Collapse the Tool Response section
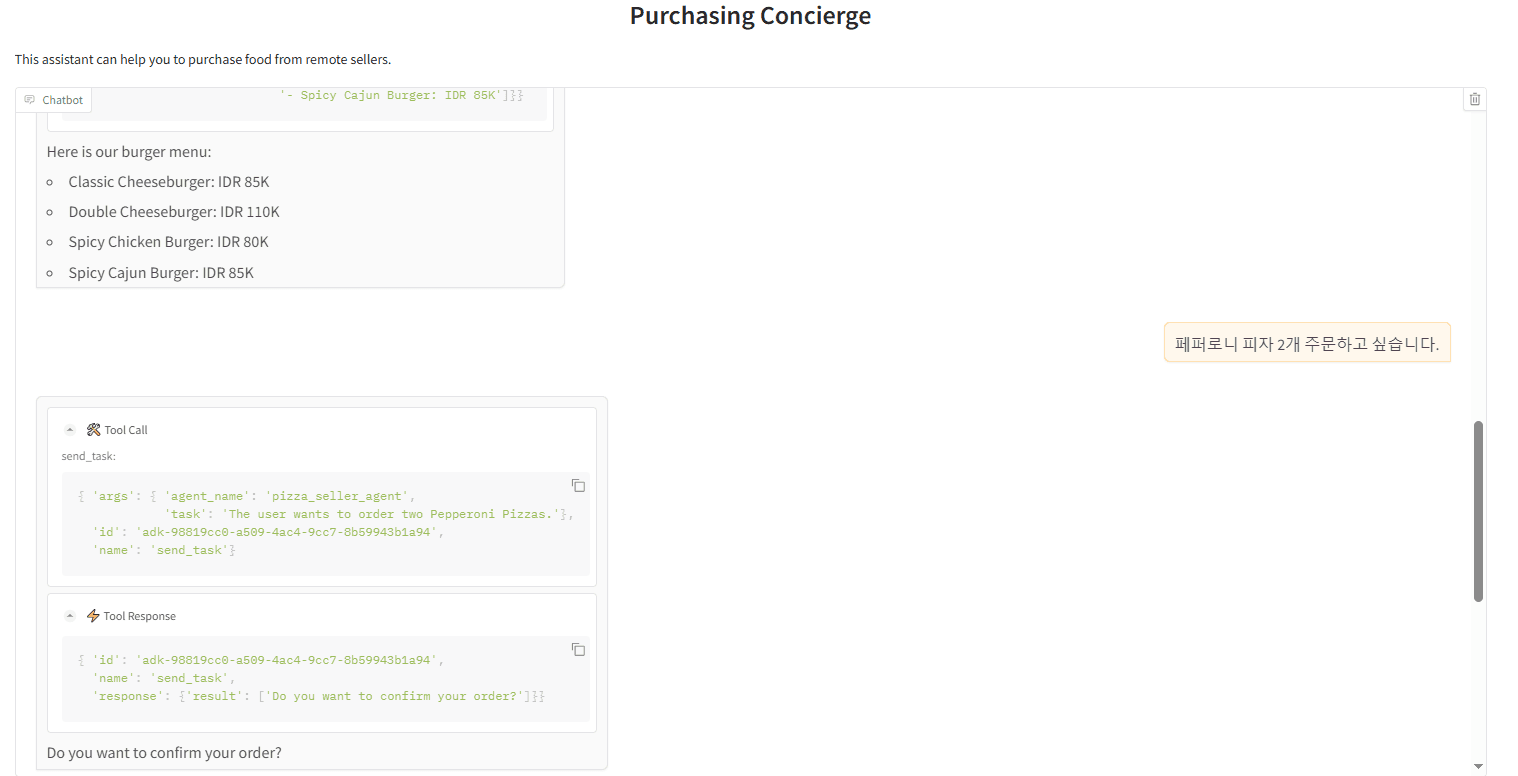This screenshot has height=776, width=1518. [x=70, y=616]
